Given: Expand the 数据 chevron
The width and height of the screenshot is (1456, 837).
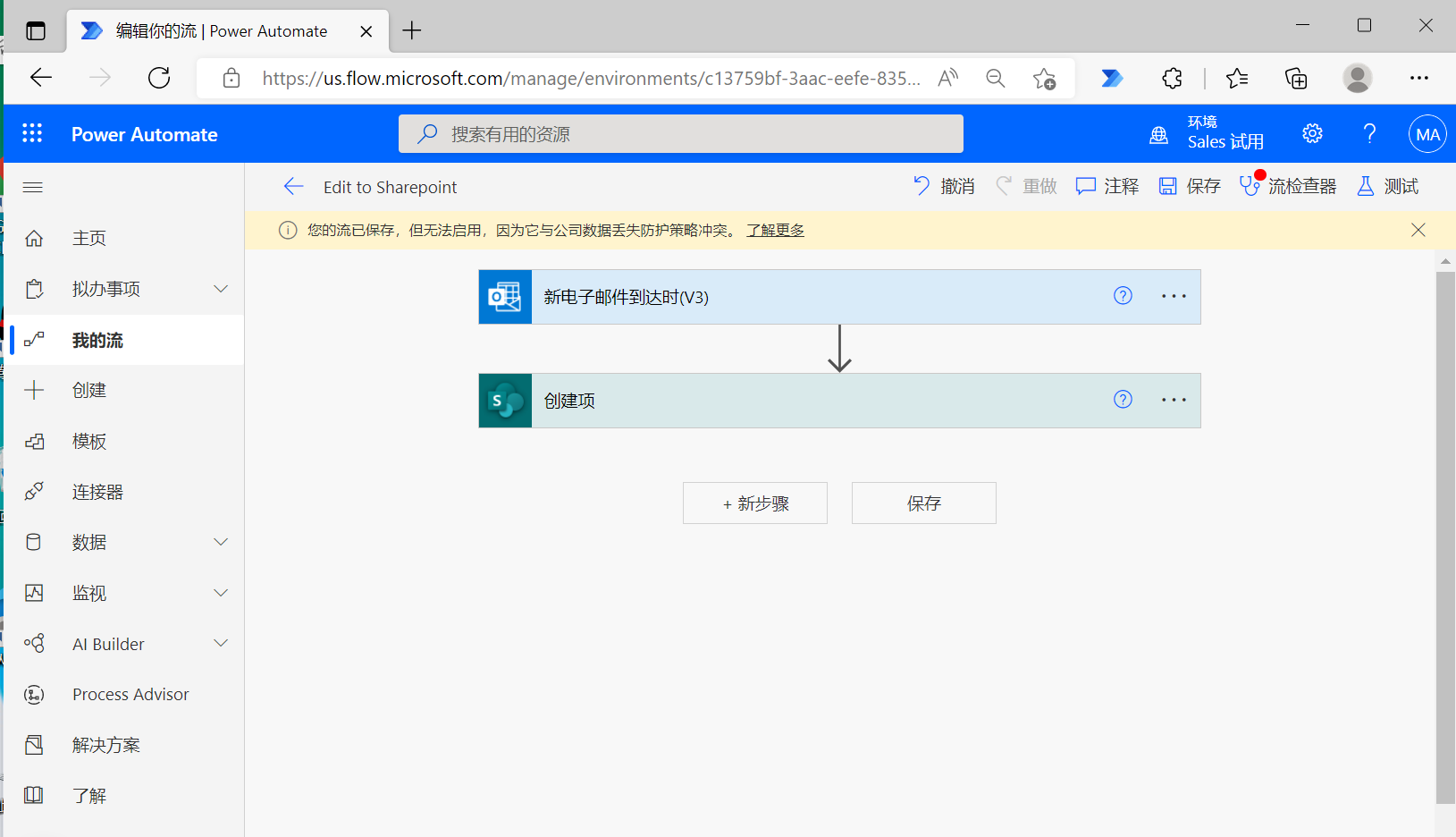Looking at the screenshot, I should tap(221, 542).
